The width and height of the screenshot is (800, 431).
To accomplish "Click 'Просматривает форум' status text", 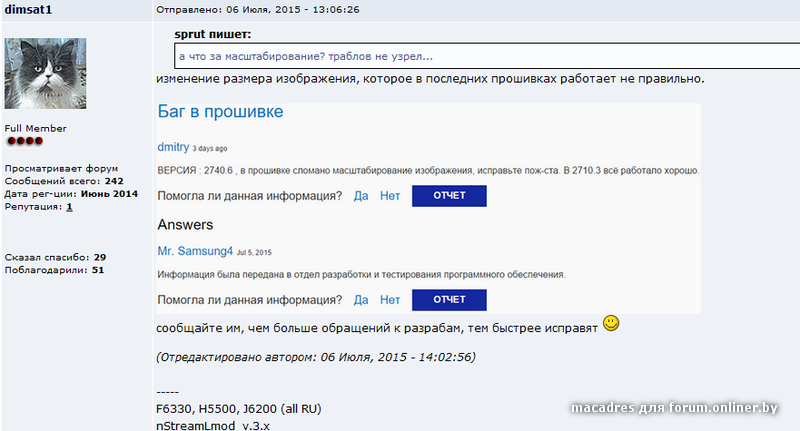I will tap(61, 168).
